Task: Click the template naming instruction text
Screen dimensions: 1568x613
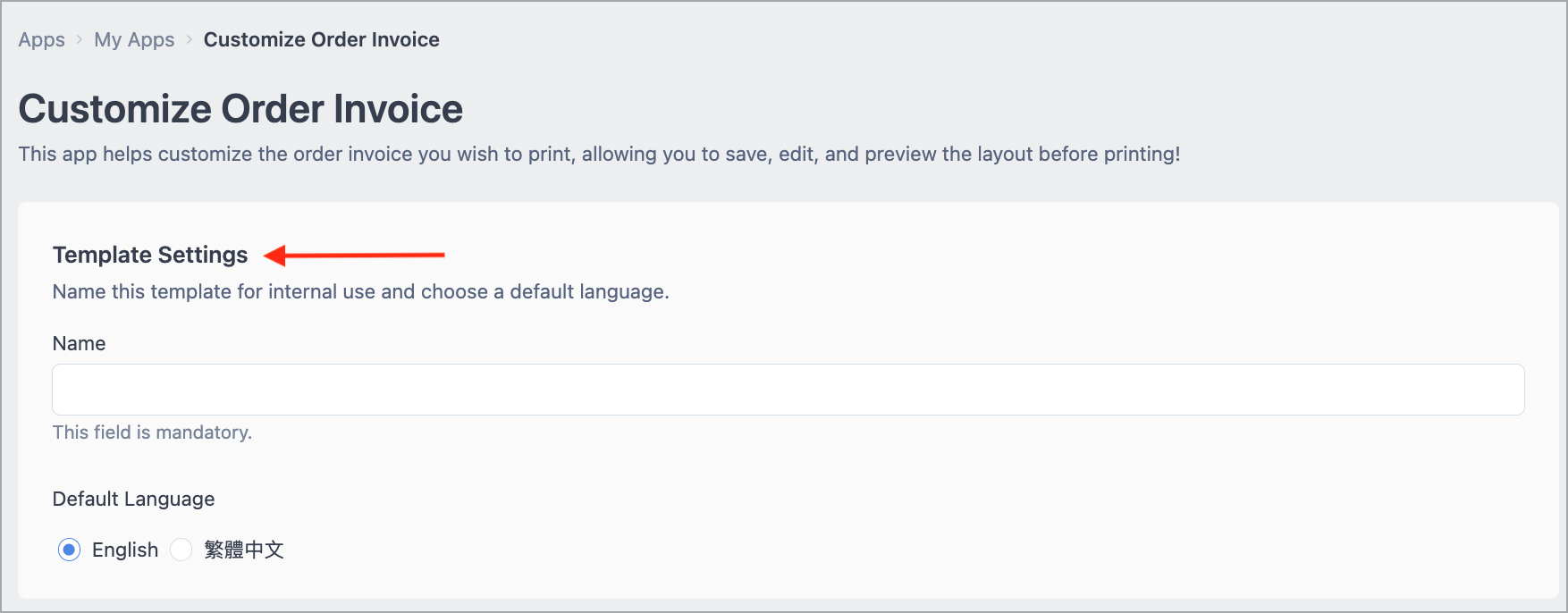Action: pyautogui.click(x=360, y=292)
